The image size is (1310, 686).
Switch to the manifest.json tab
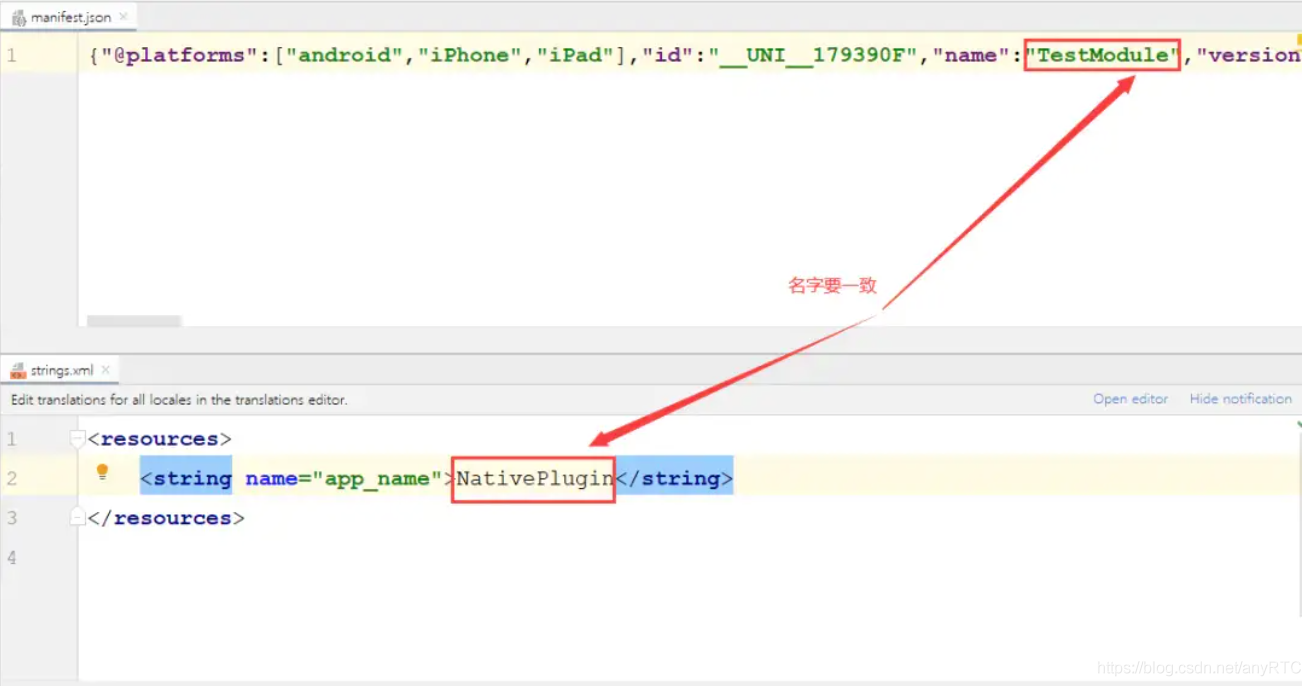coord(68,17)
